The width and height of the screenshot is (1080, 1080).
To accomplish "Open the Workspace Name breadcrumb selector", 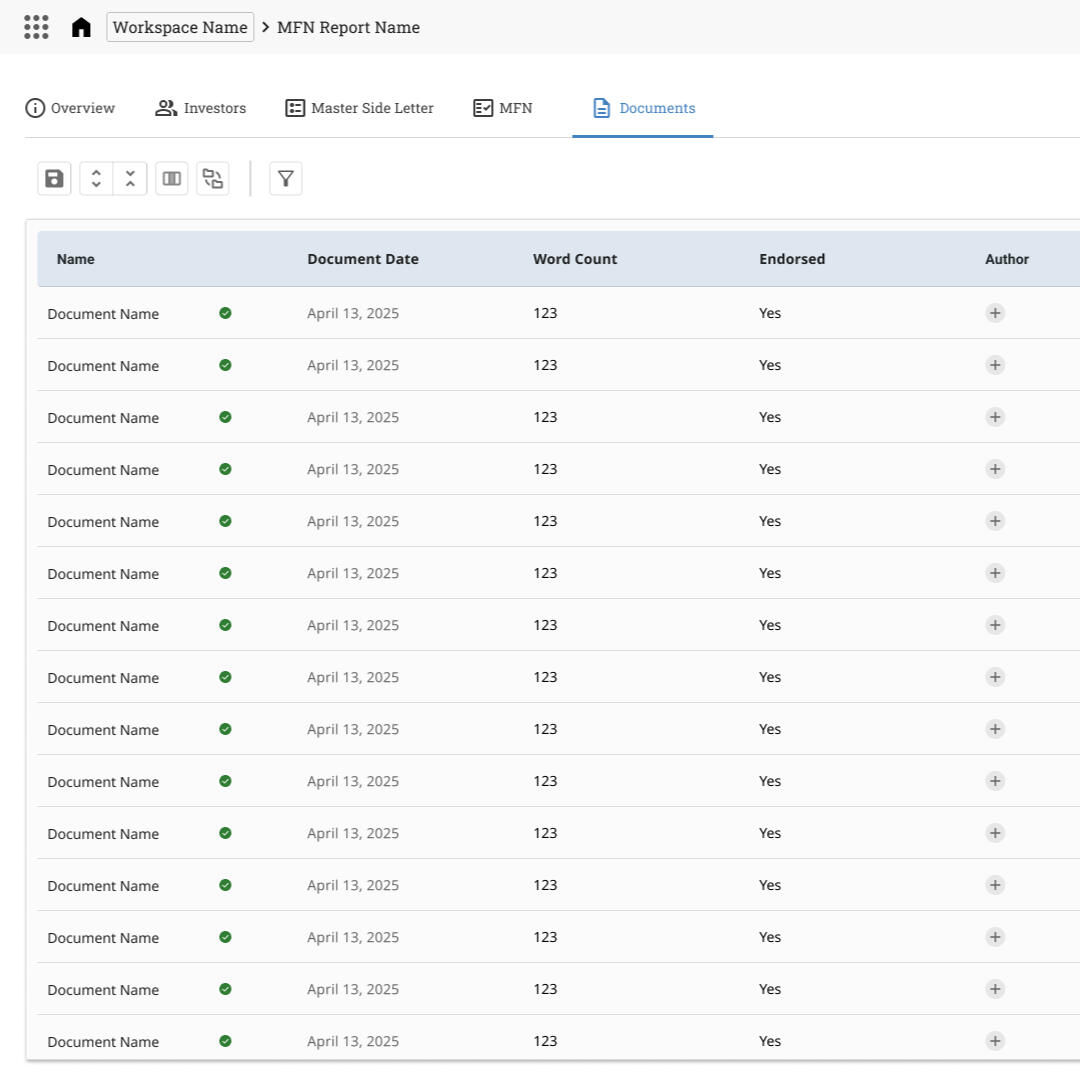I will point(180,27).
